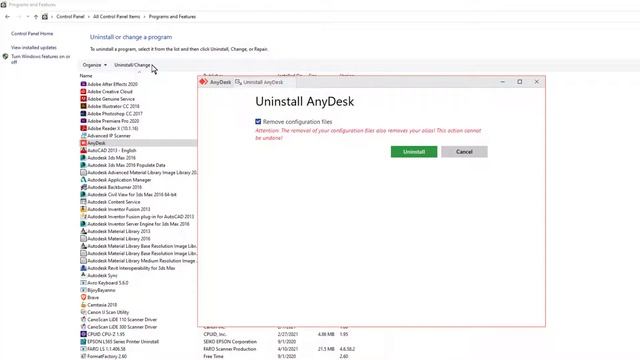Select the Avro Keyboard 5.6.0 icon
The height and width of the screenshot is (360, 640).
83,282
